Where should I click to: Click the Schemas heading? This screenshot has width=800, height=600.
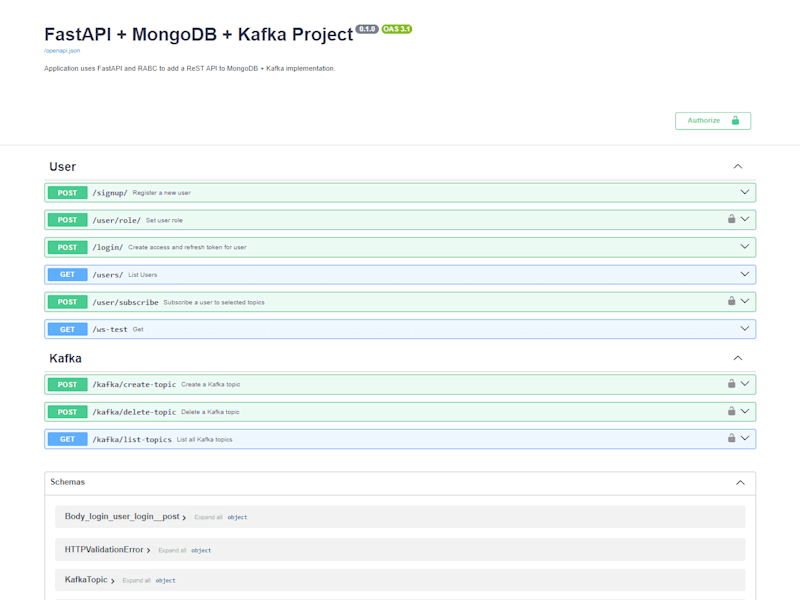pyautogui.click(x=67, y=482)
